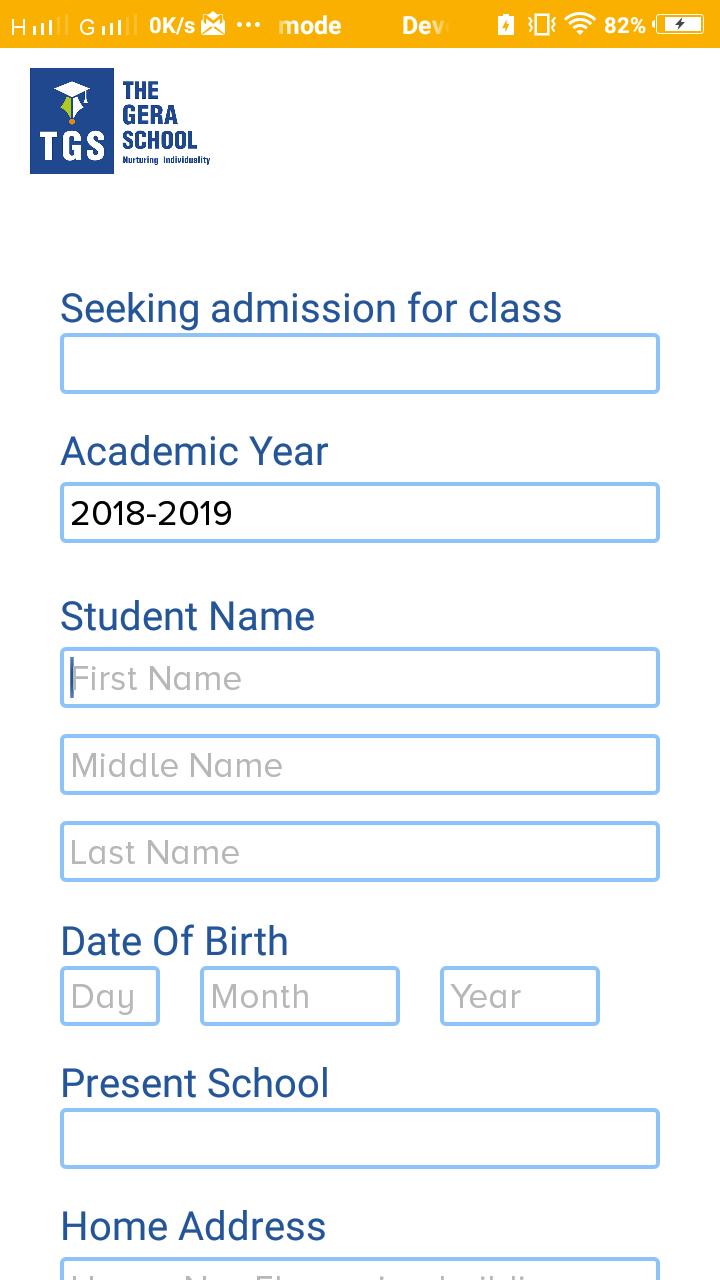The height and width of the screenshot is (1280, 720).
Task: Open Seeking admission for class field
Action: pyautogui.click(x=360, y=363)
